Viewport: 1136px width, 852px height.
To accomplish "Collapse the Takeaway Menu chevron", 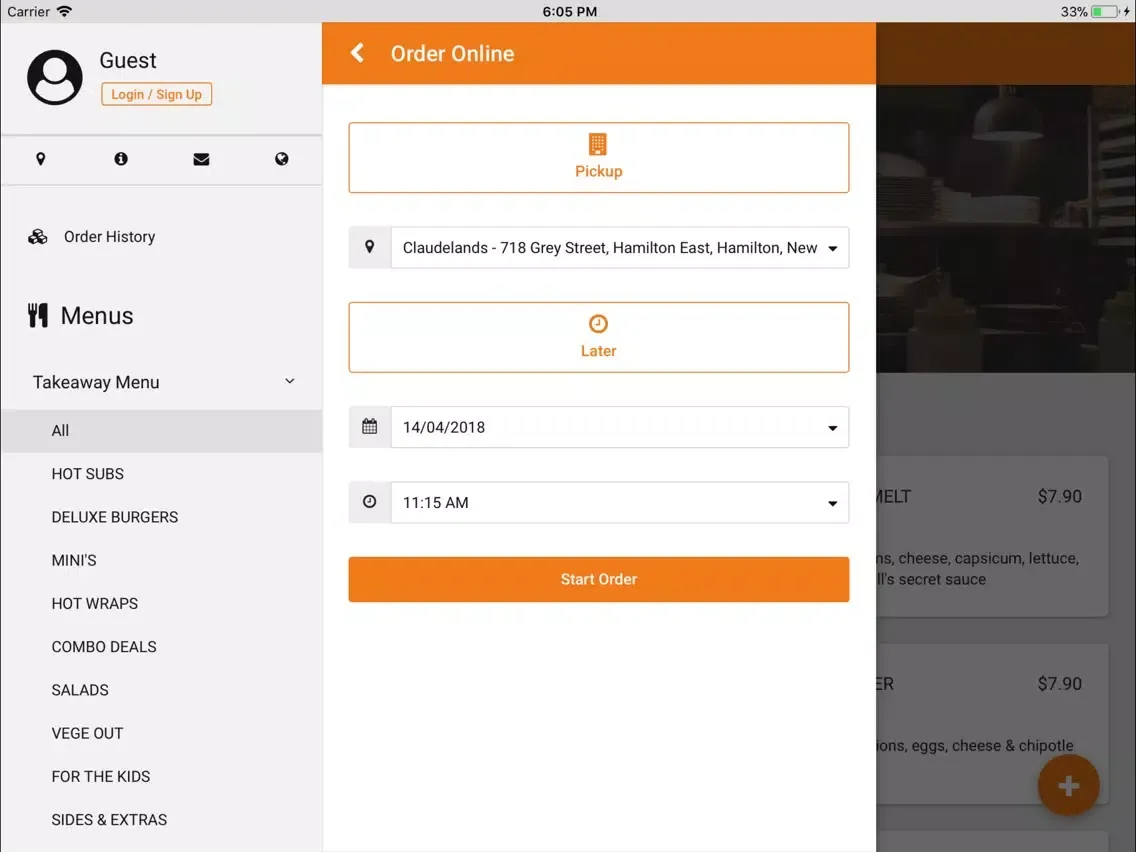I will coord(290,381).
